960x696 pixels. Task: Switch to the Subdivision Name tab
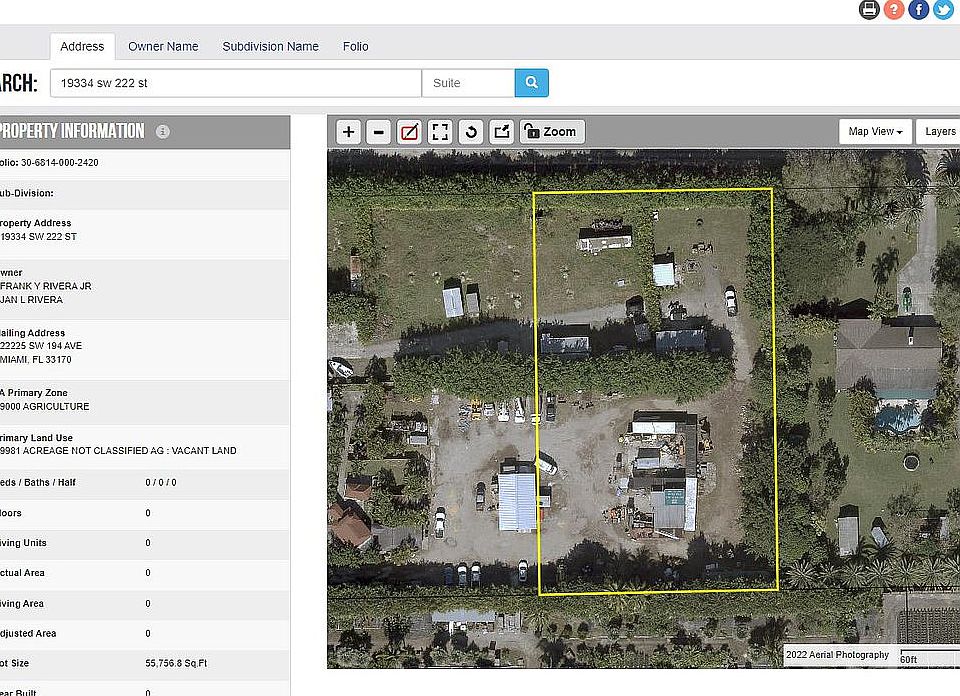[270, 46]
